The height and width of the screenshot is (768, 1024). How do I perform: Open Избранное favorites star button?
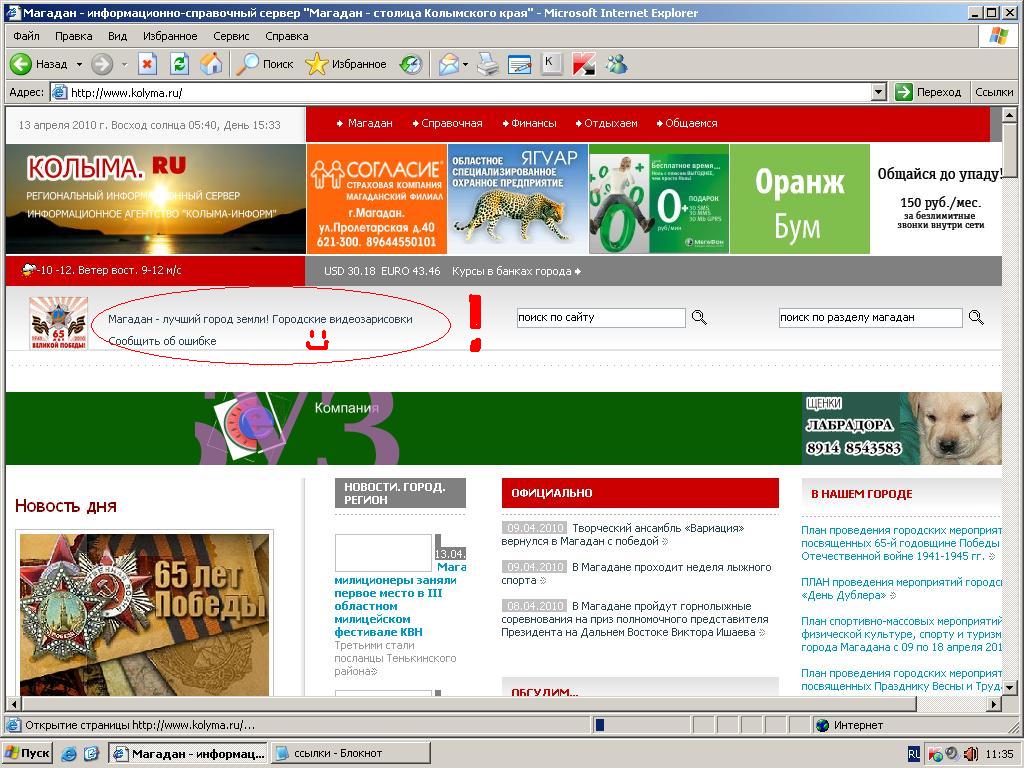[346, 64]
